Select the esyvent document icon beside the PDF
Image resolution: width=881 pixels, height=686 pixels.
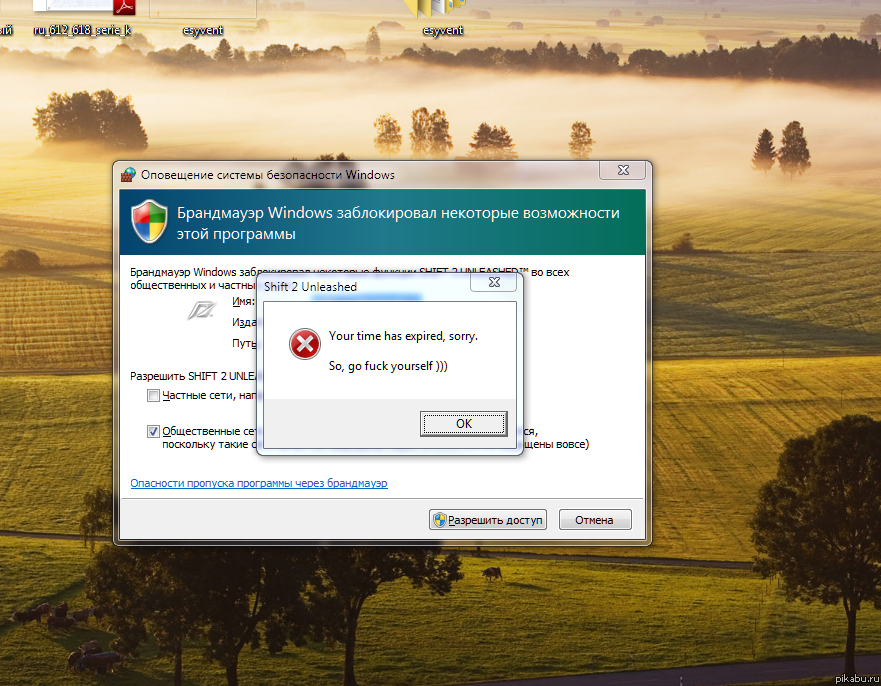pyautogui.click(x=202, y=10)
